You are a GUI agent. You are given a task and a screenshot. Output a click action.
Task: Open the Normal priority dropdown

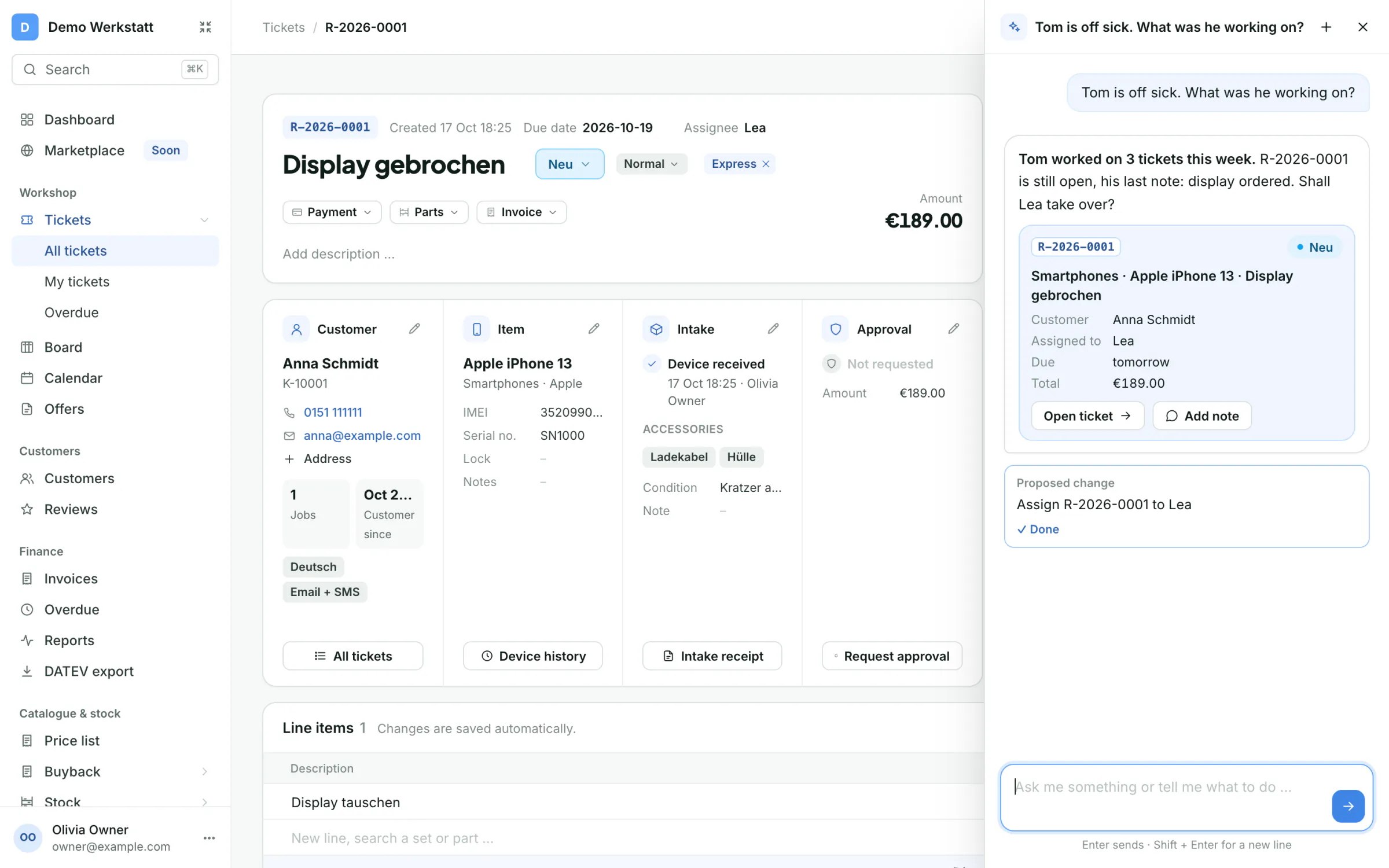click(x=651, y=164)
